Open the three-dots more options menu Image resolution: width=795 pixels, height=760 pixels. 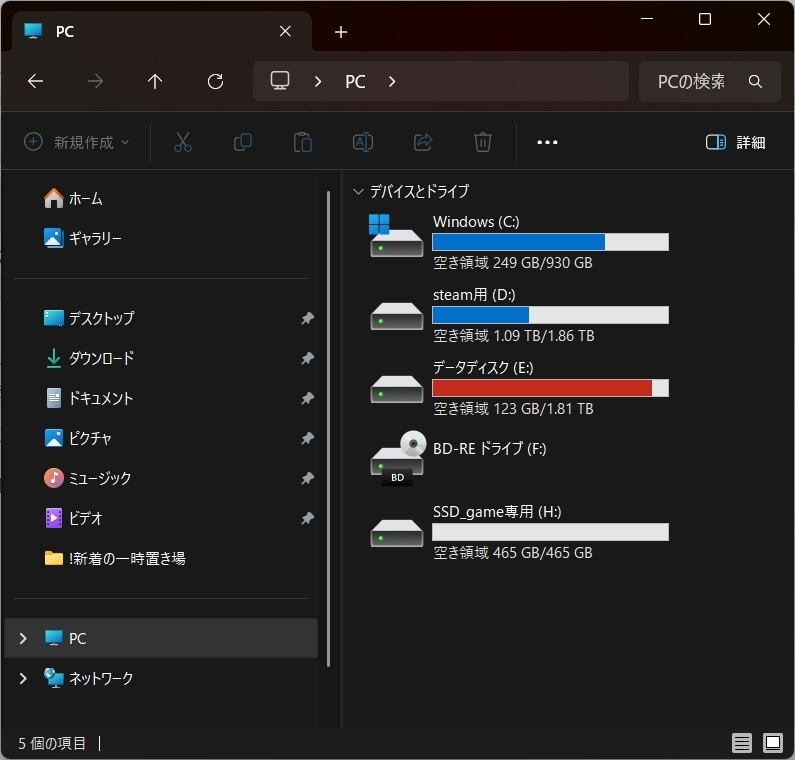547,142
